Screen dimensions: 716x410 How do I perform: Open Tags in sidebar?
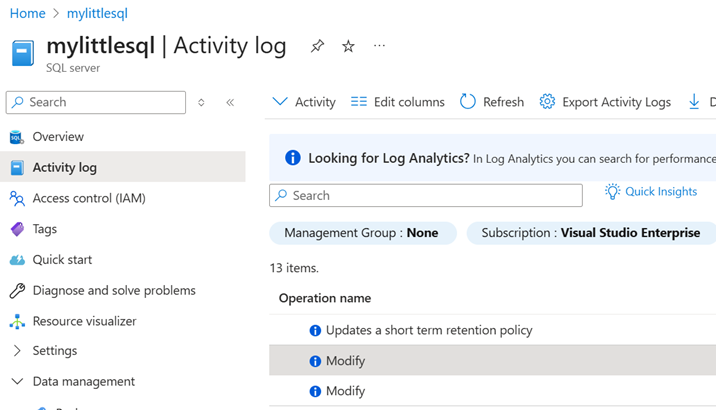[x=45, y=229]
